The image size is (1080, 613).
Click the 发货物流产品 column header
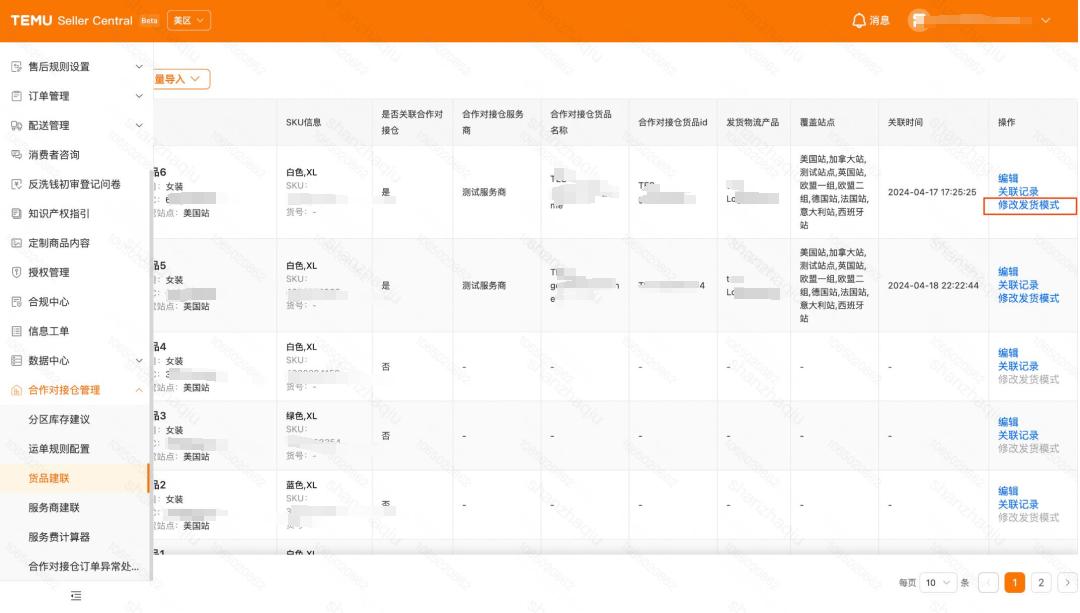pos(752,122)
